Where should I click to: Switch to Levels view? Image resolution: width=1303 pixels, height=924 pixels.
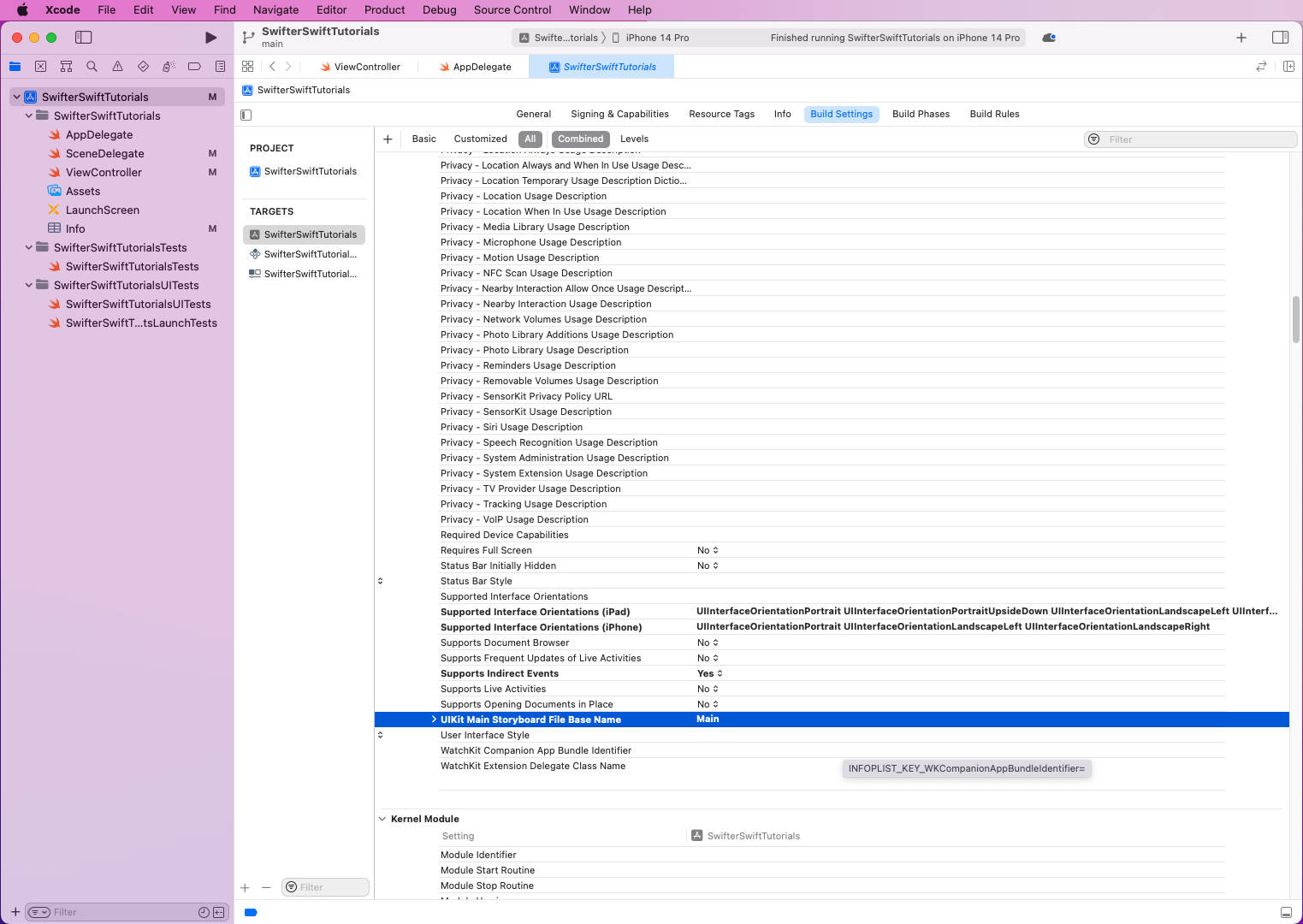coord(634,139)
